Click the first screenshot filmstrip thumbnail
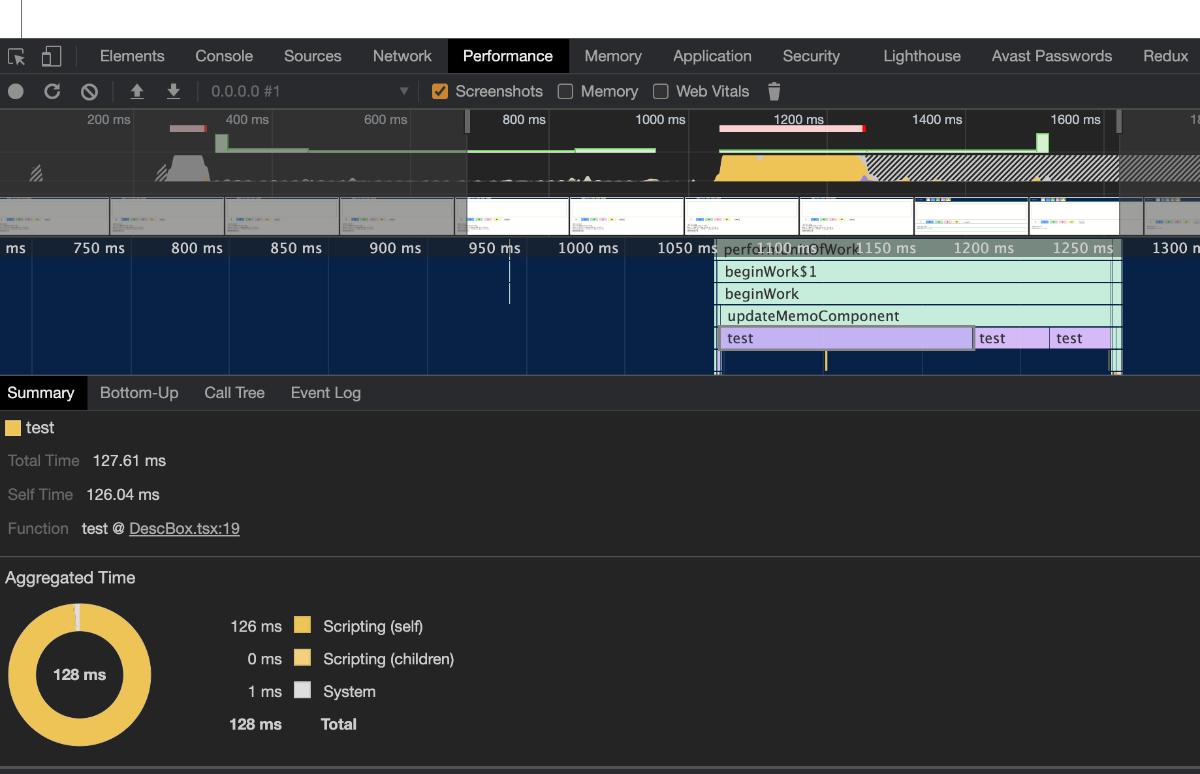 click(x=54, y=216)
